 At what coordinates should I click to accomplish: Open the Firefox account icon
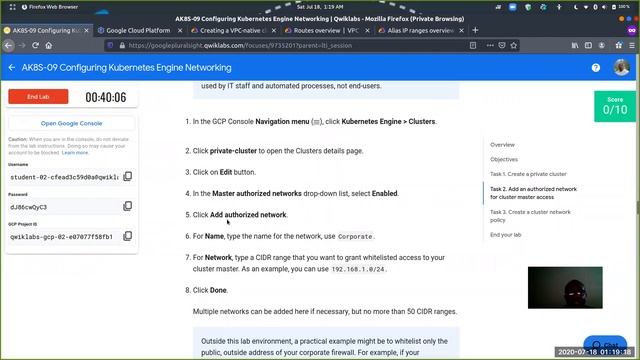tap(602, 46)
